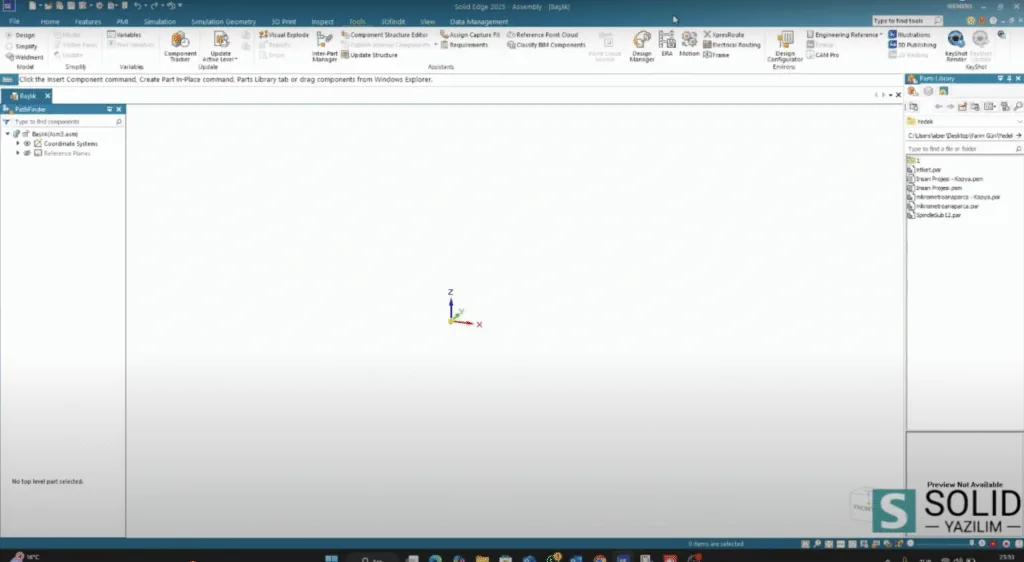Screen dimensions: 1024x562
Task: Open the PathFinder panel options dropdown
Action: click(110, 109)
